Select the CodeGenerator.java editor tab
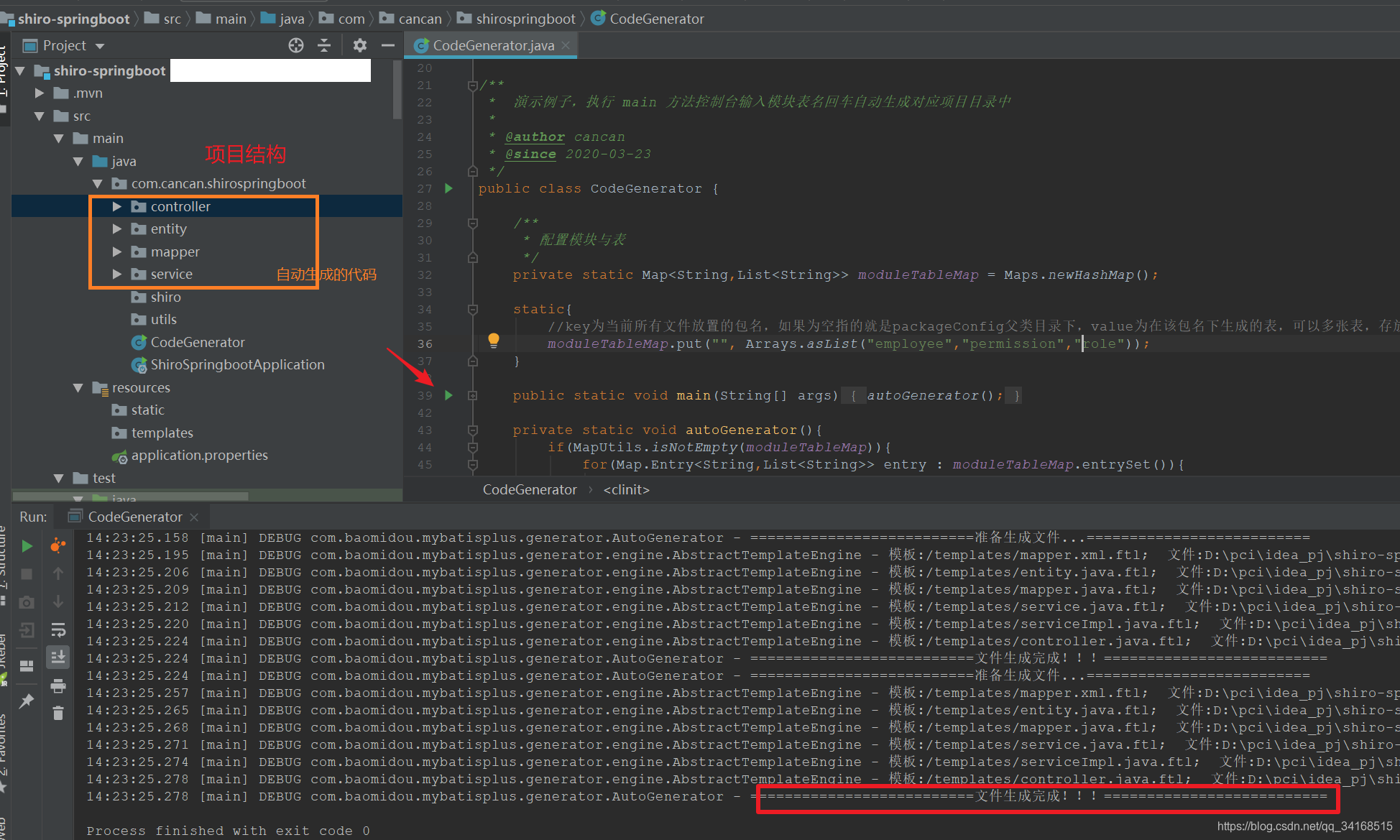The width and height of the screenshot is (1400, 840). [x=494, y=45]
